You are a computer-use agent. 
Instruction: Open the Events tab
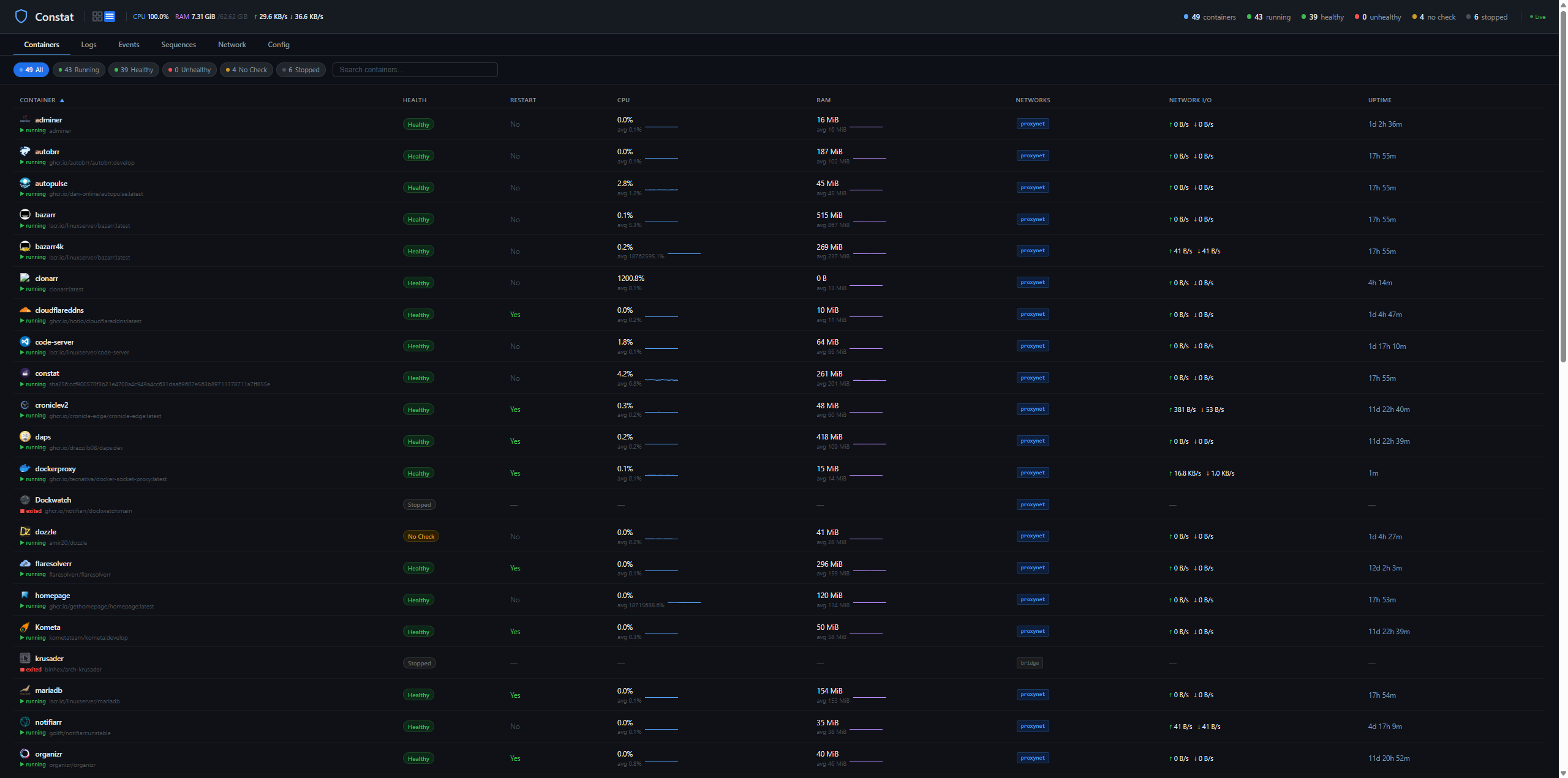pos(129,45)
